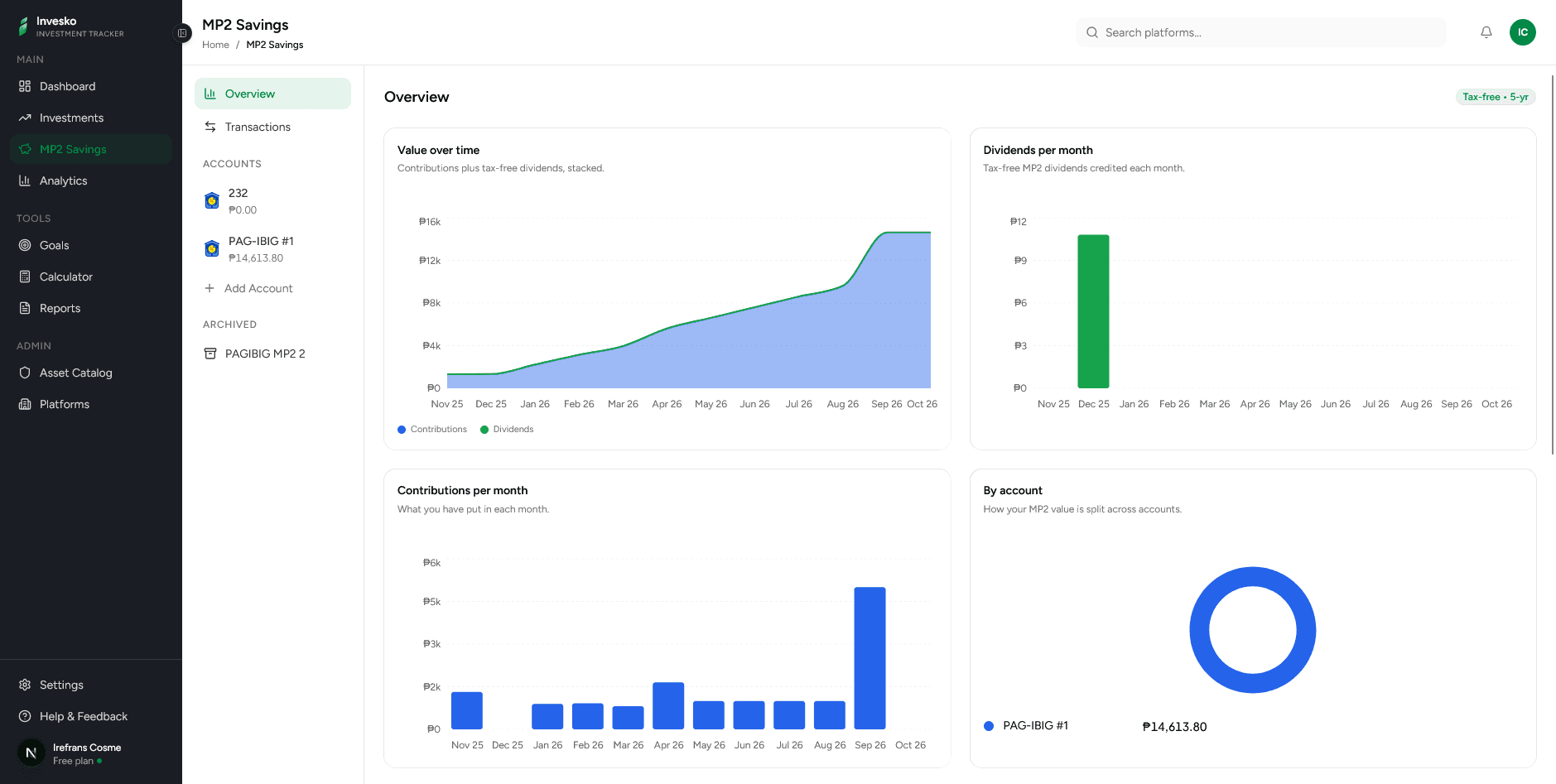Click the plus icon for Add Account

pyautogui.click(x=210, y=288)
